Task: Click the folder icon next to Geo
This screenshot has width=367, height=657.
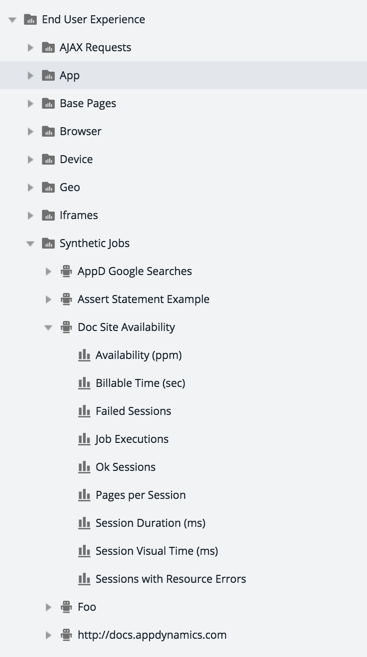Action: [48, 187]
